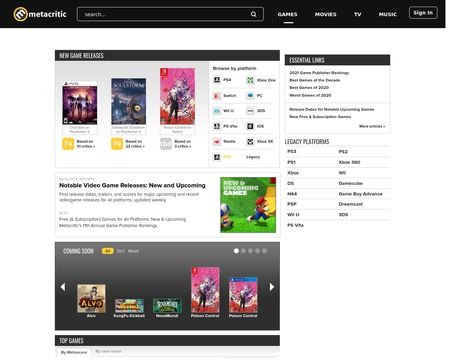Open the 3DS icon under Browse by platform

click(x=250, y=111)
